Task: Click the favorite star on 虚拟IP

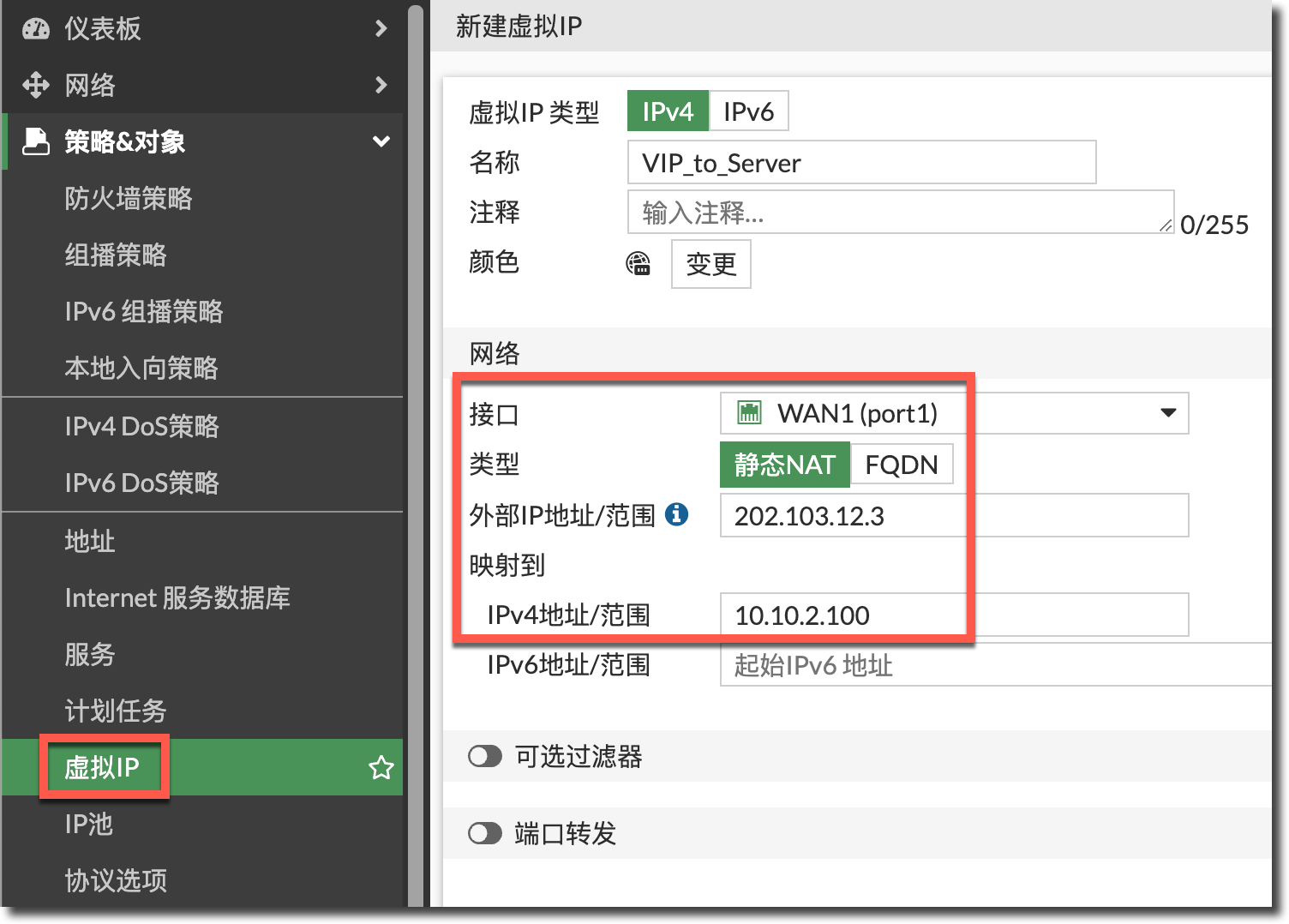Action: (x=381, y=767)
